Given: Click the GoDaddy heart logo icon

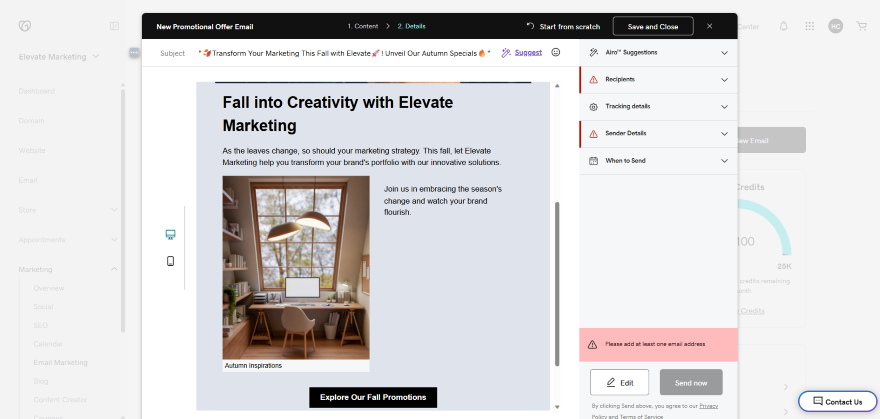Looking at the screenshot, I should coord(25,26).
